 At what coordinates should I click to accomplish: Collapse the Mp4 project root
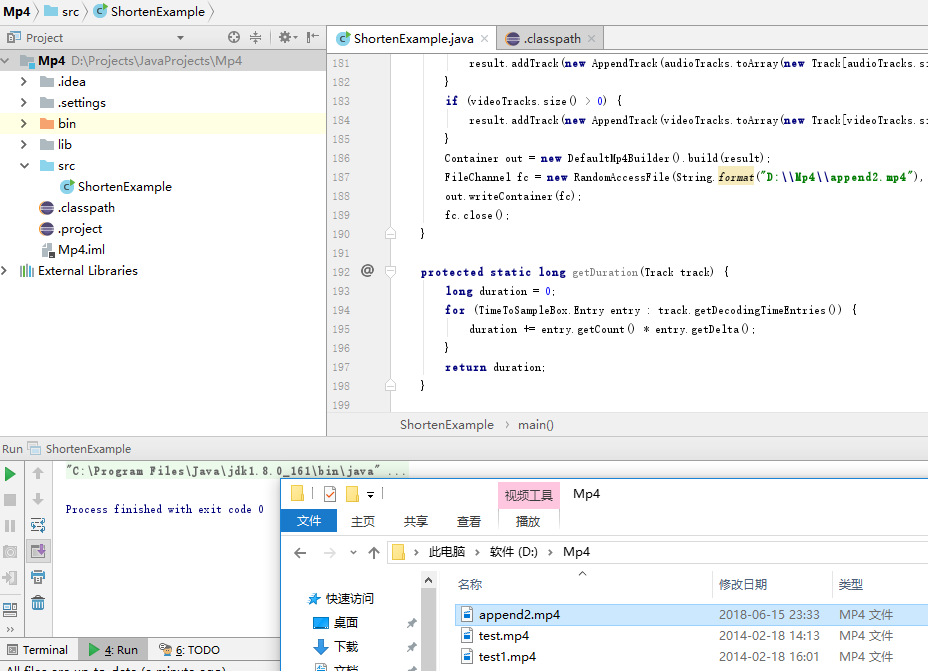pos(5,60)
